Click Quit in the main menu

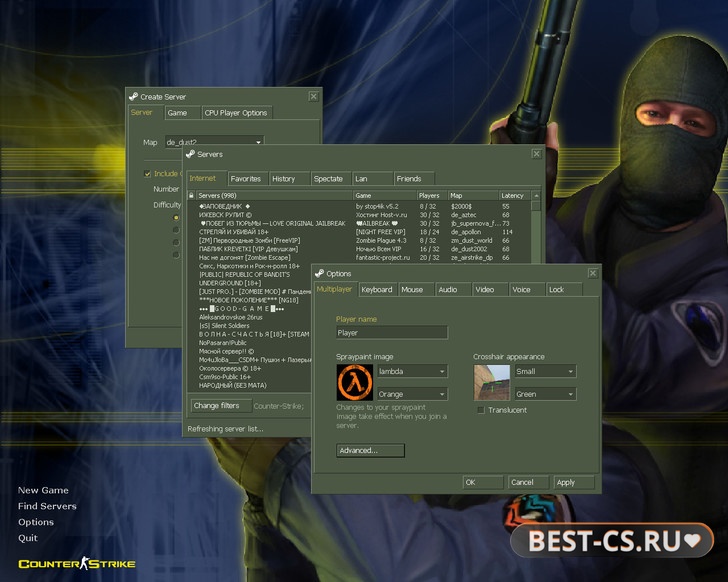coord(28,537)
